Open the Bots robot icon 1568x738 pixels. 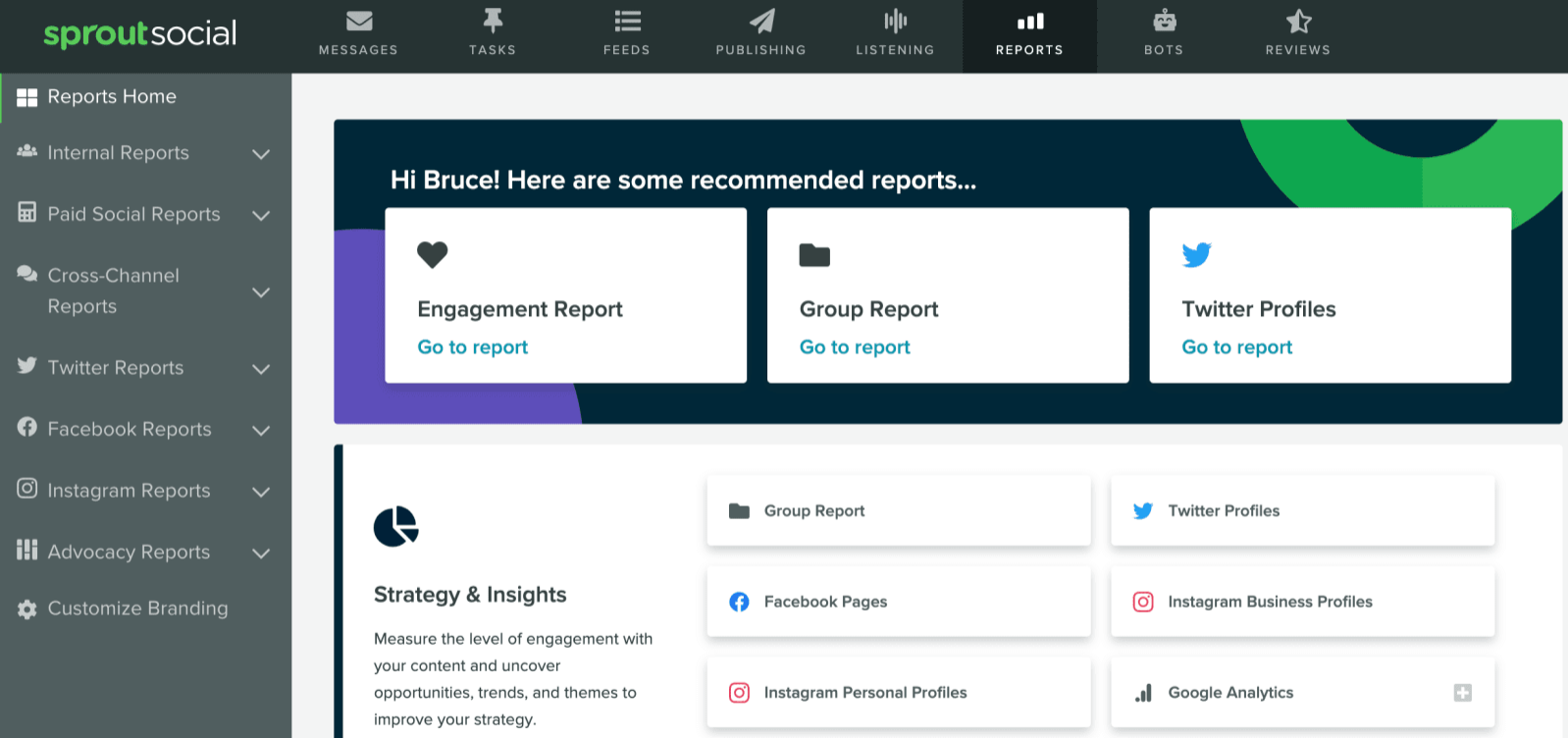pyautogui.click(x=1164, y=21)
